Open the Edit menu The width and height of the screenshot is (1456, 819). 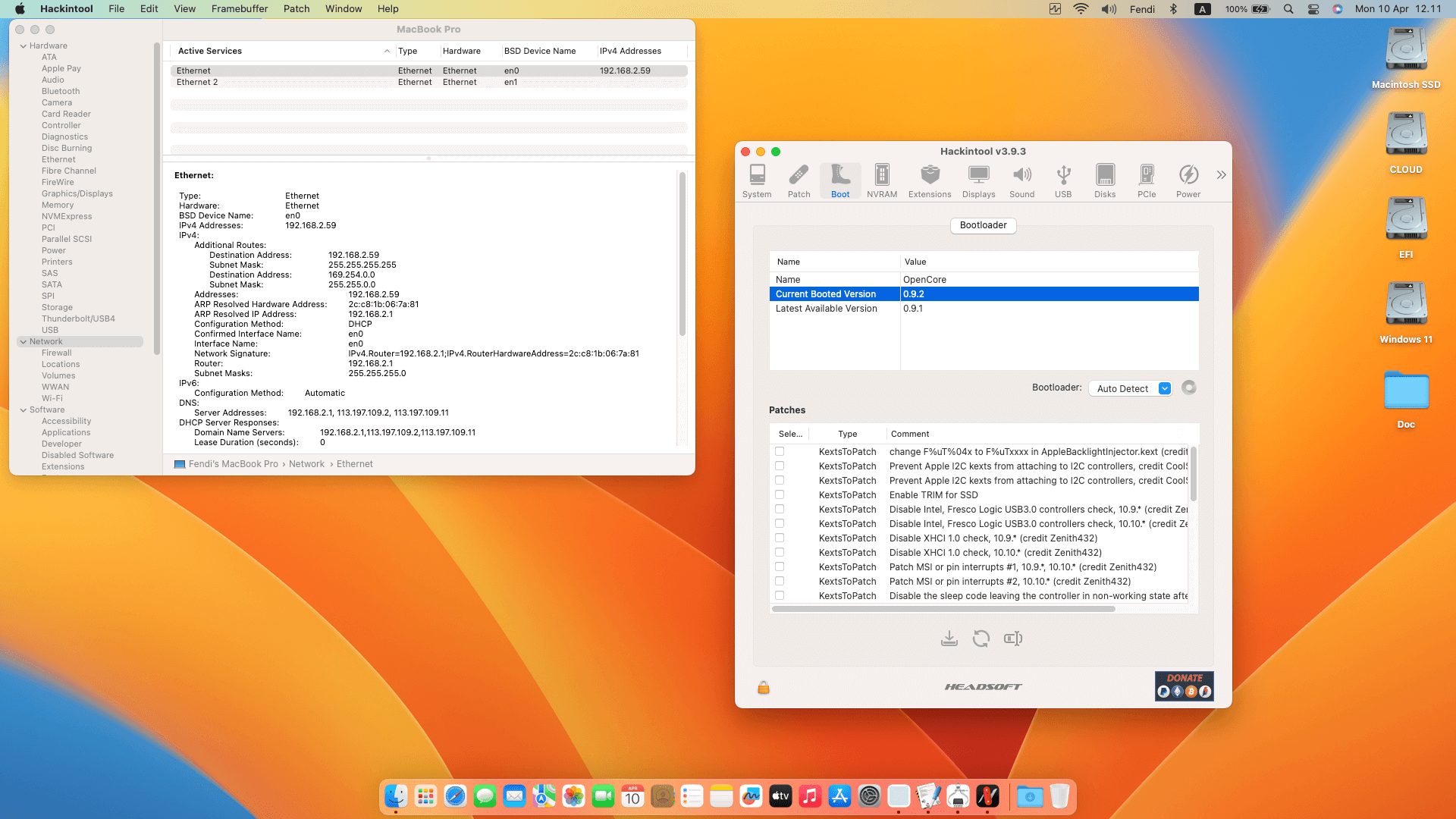[x=149, y=9]
